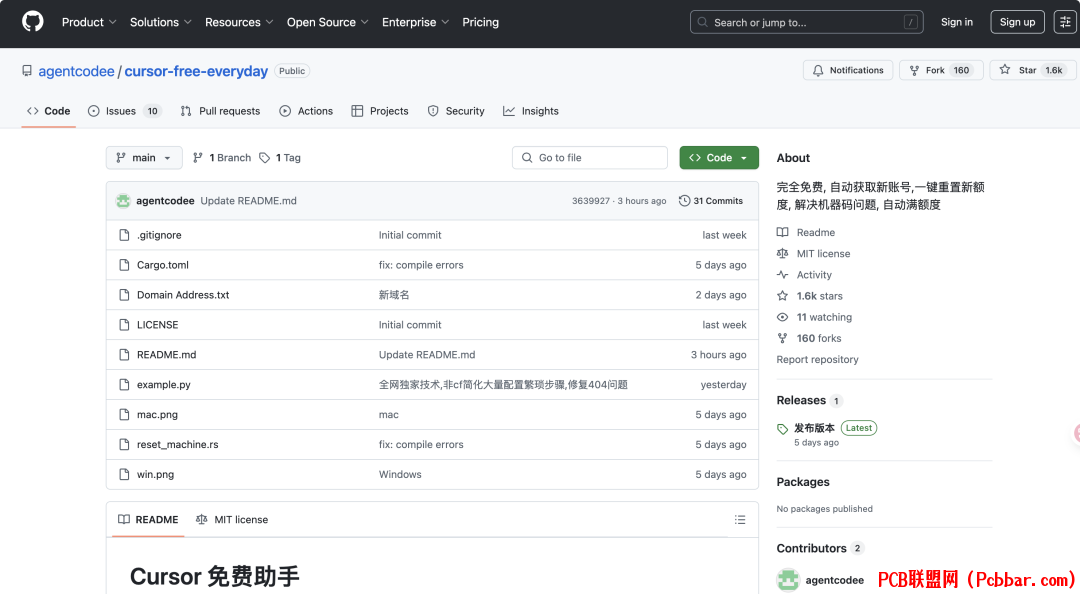The image size is (1080, 594).
Task: Expand the Resources menu
Action: coord(239,22)
